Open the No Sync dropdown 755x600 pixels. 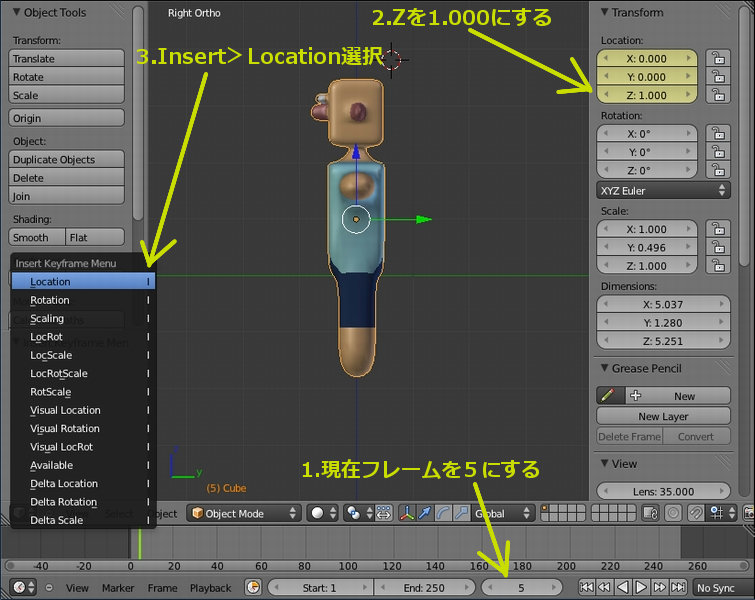[x=723, y=587]
